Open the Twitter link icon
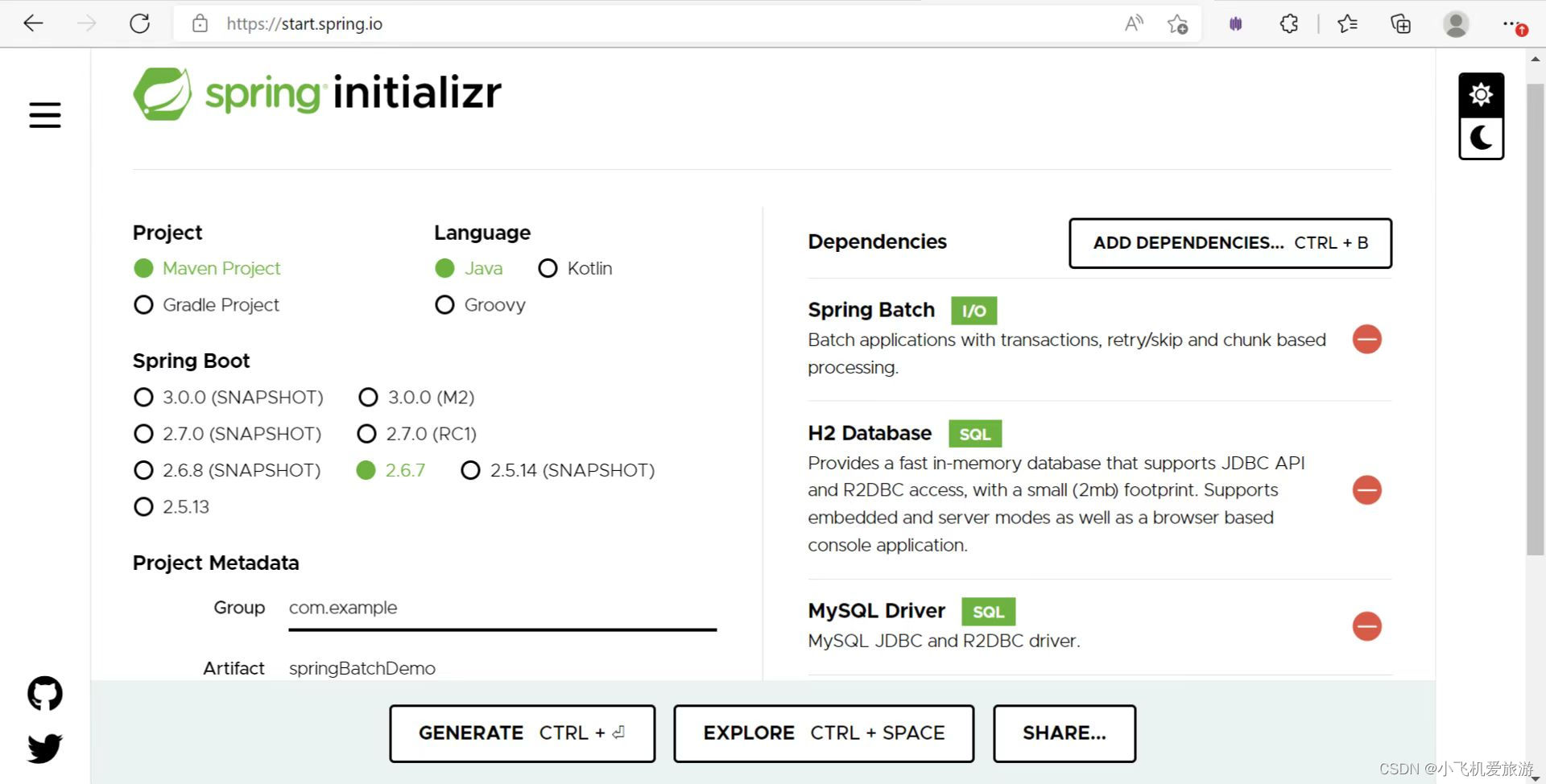This screenshot has height=784, width=1546. (x=45, y=748)
